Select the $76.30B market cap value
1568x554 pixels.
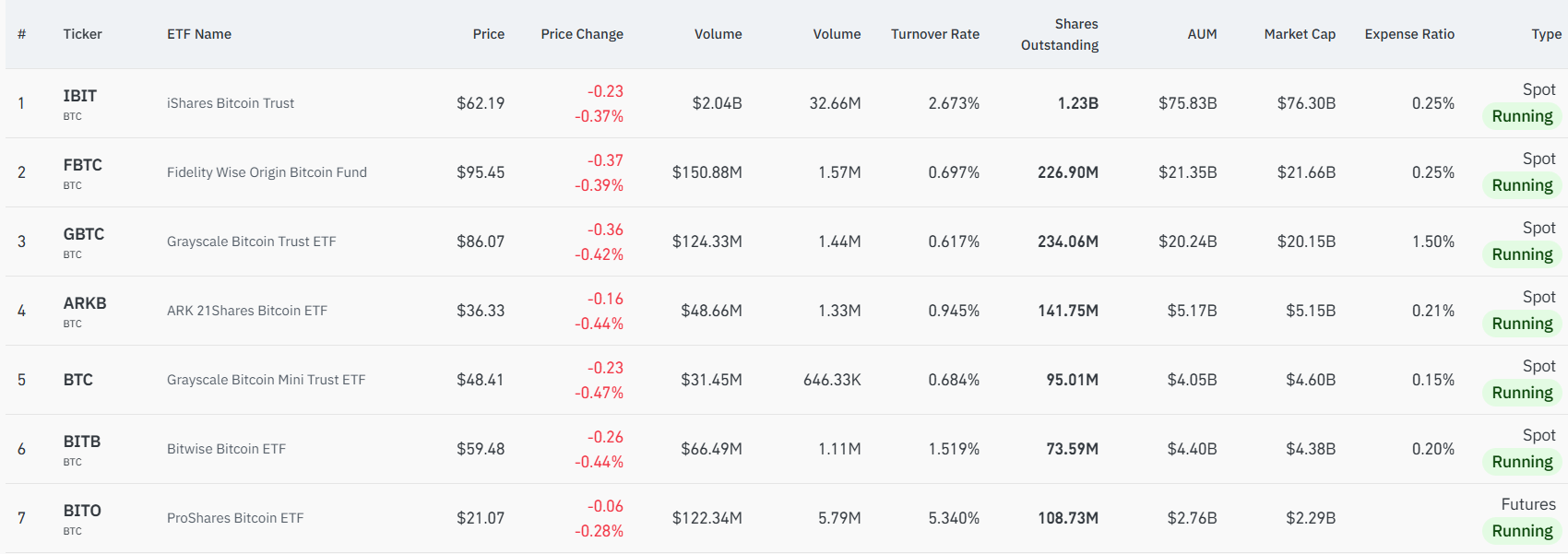pos(1306,103)
